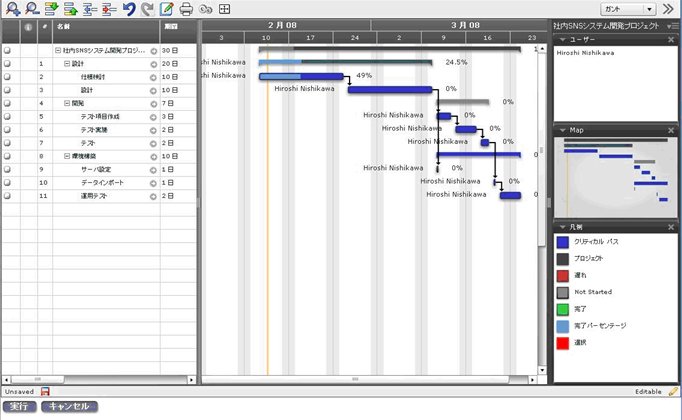Undo the last change with blue arrow
Image resolution: width=682 pixels, height=420 pixels.
128,9
